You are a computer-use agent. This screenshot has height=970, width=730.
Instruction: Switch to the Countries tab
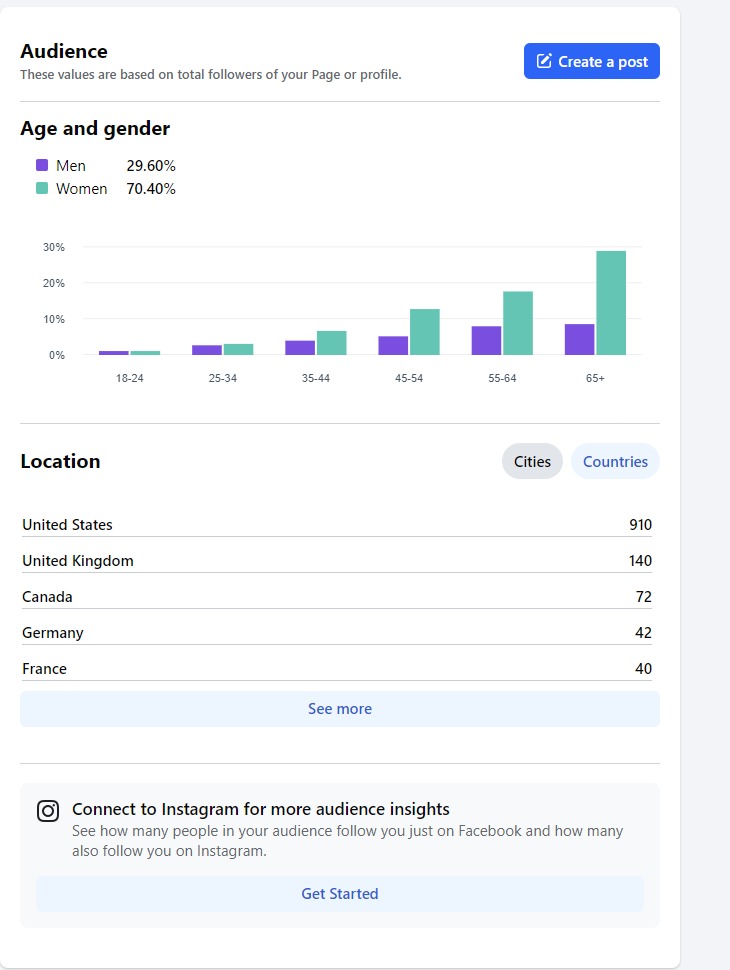point(615,461)
